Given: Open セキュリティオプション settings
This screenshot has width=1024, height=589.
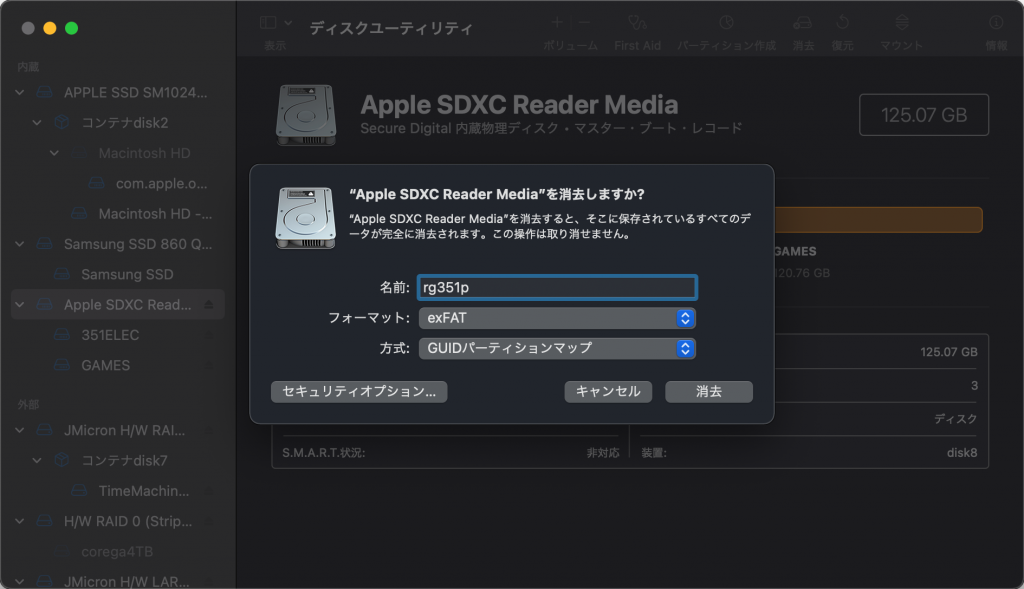Looking at the screenshot, I should point(359,391).
